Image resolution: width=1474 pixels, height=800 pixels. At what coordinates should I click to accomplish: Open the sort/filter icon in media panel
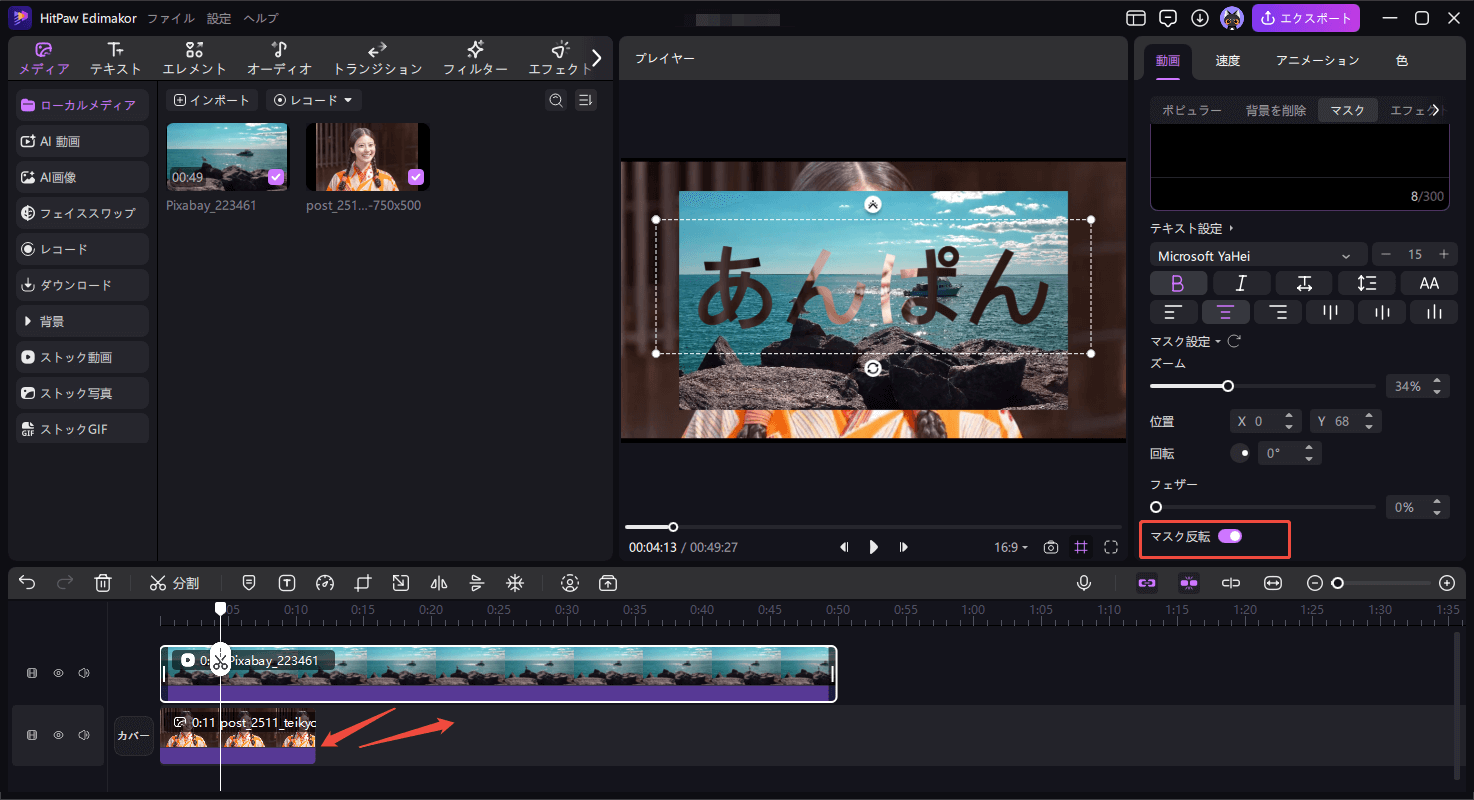[x=586, y=100]
